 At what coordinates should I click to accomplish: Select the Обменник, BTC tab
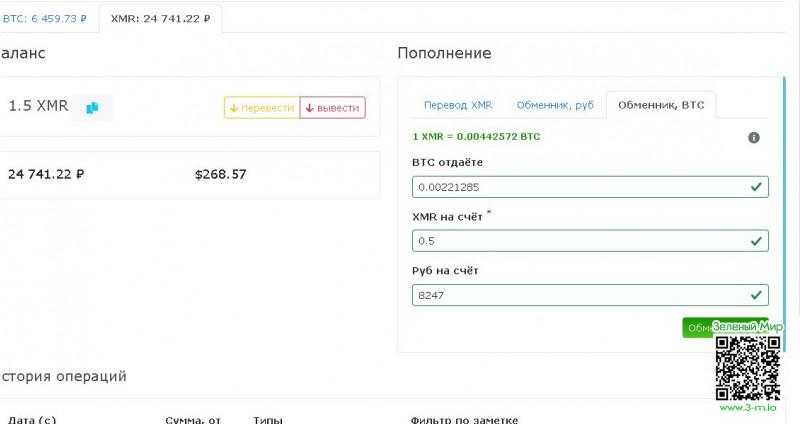pyautogui.click(x=661, y=105)
